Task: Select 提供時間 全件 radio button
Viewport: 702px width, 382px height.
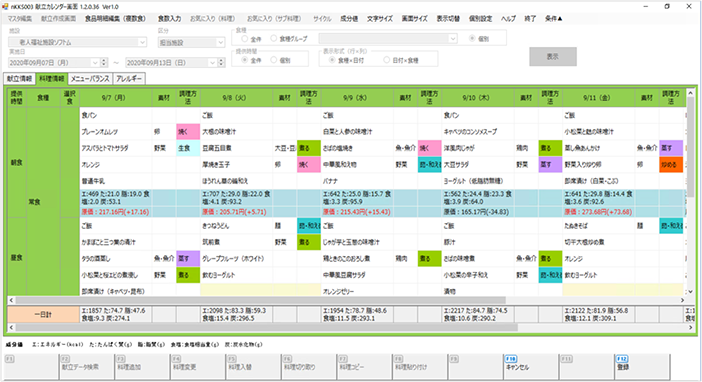Action: pyautogui.click(x=245, y=60)
